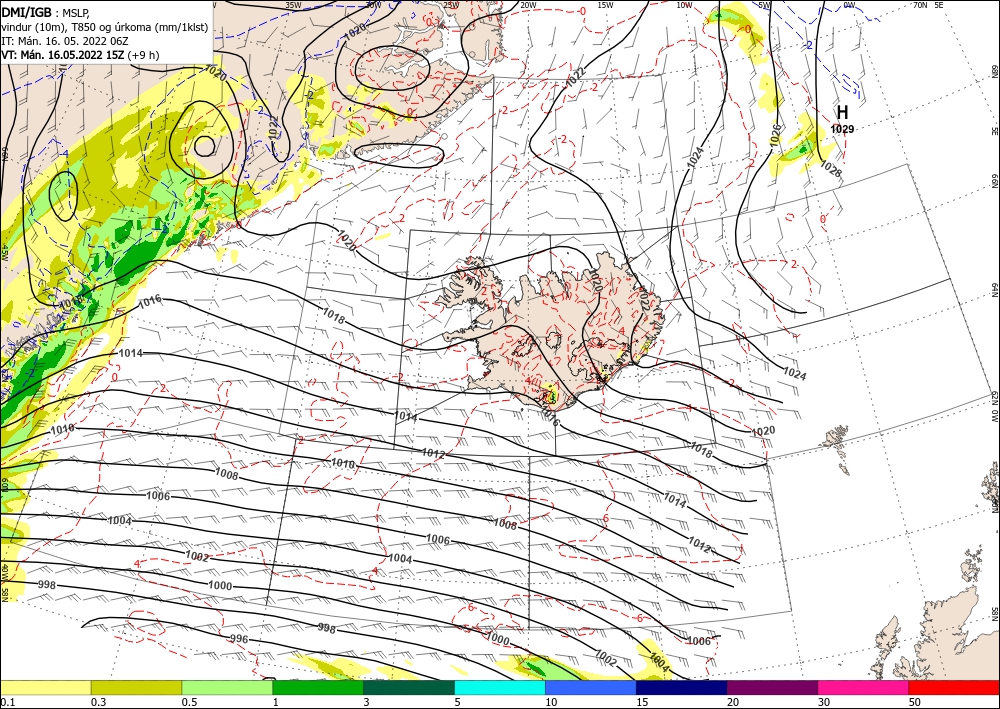Select the 'VT: Mán. 16.05.2022 15Z (+9 h)' line
Image resolution: width=1000 pixels, height=709 pixels.
pyautogui.click(x=80, y=55)
